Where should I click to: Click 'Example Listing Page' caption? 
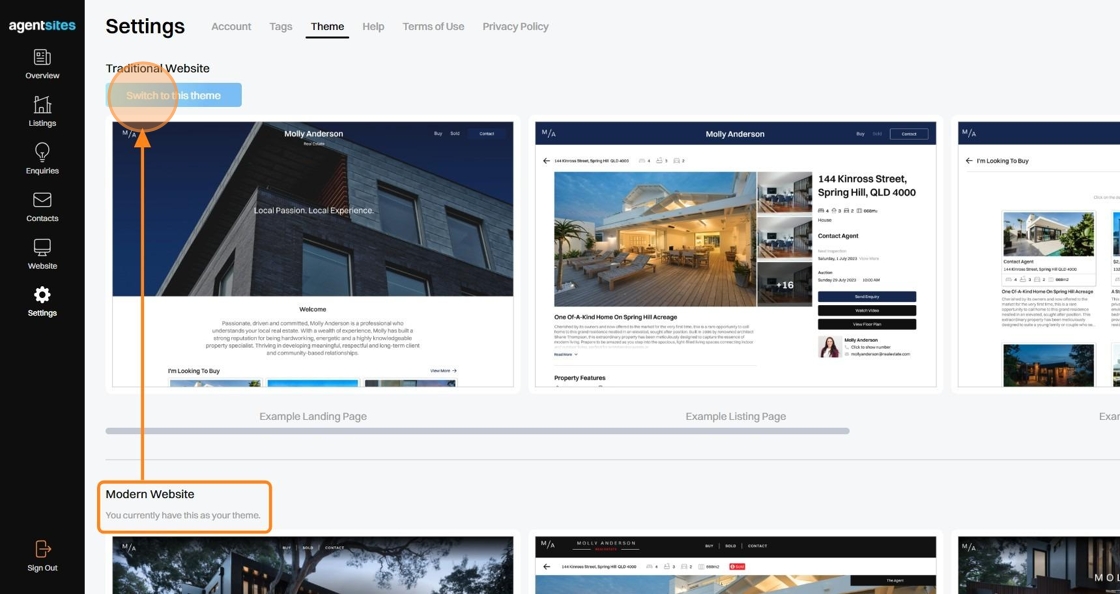click(736, 416)
